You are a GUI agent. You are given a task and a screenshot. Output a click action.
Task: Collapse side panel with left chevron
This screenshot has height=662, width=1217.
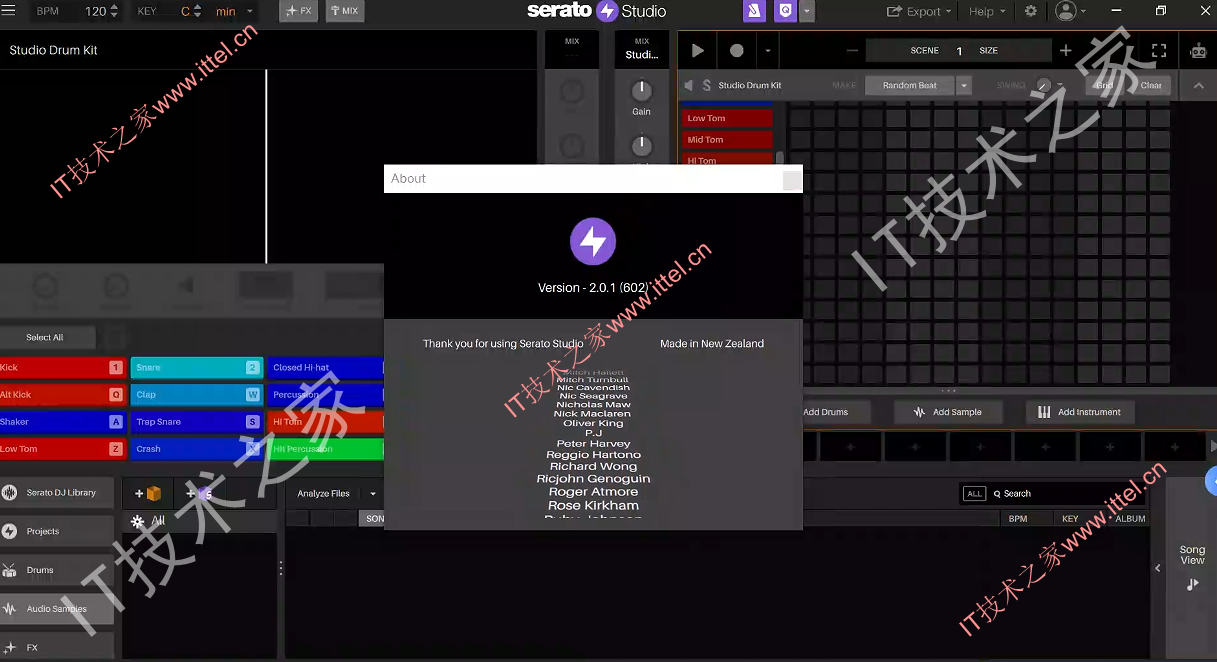pos(1158,568)
